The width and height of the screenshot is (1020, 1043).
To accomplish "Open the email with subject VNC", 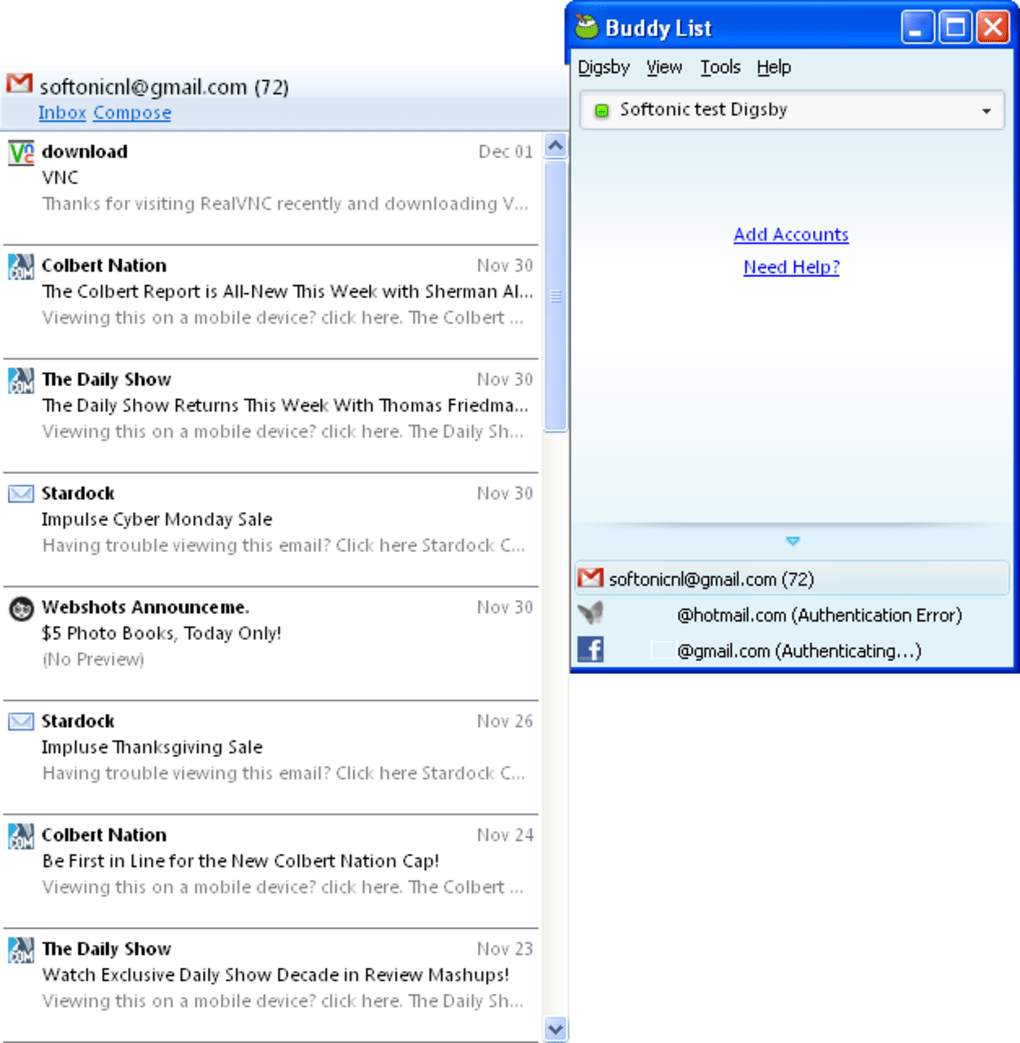I will 271,188.
